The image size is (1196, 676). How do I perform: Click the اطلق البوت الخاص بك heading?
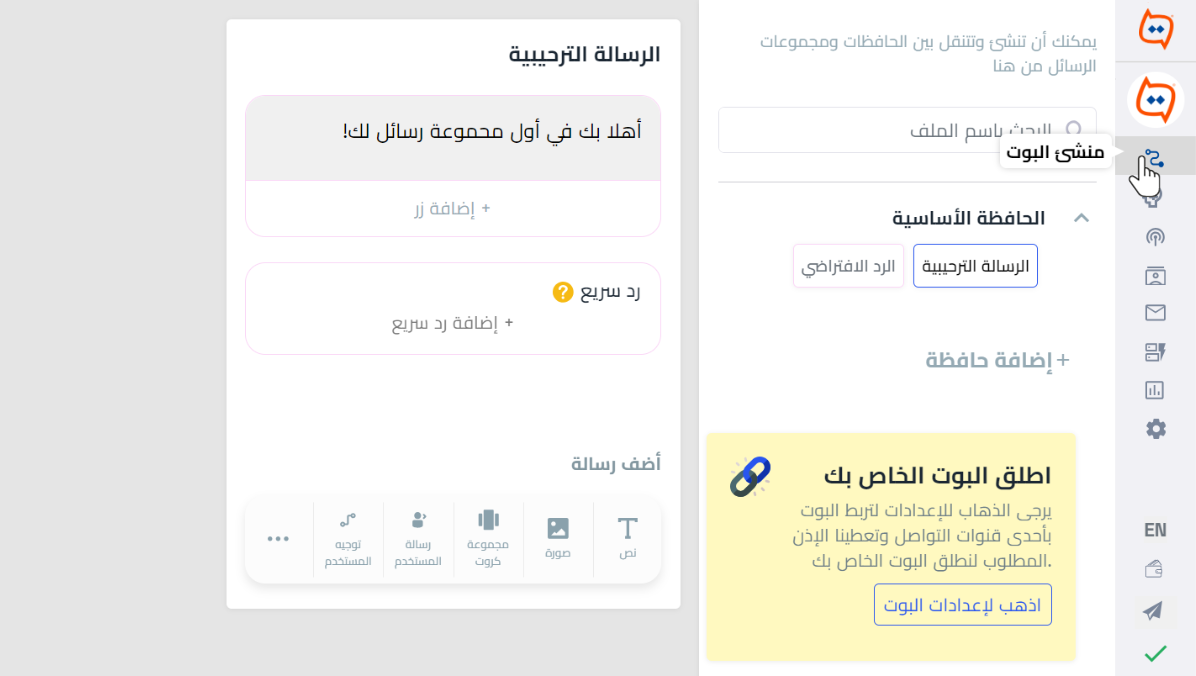[x=937, y=475]
